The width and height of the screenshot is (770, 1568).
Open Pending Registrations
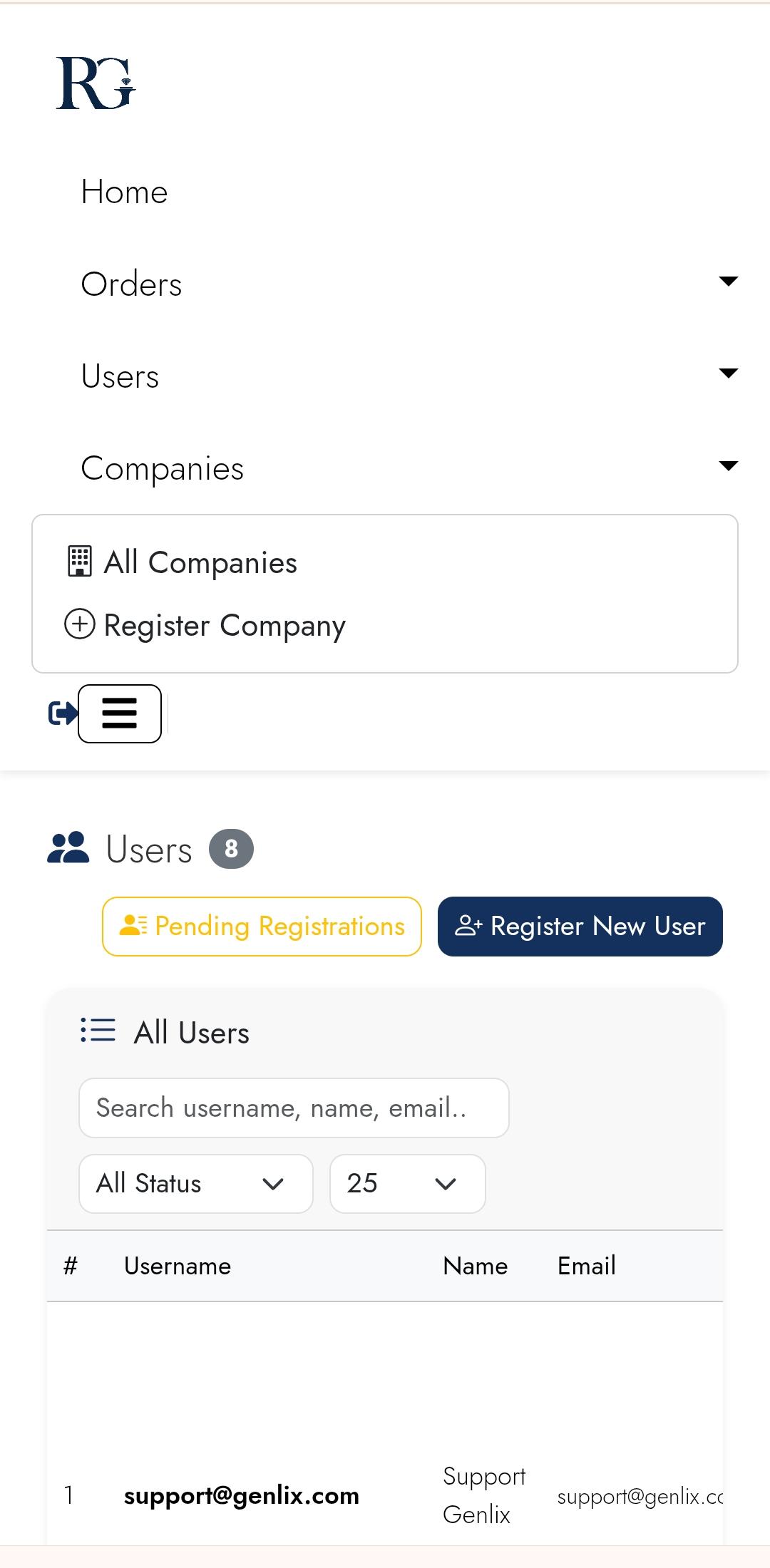click(262, 926)
